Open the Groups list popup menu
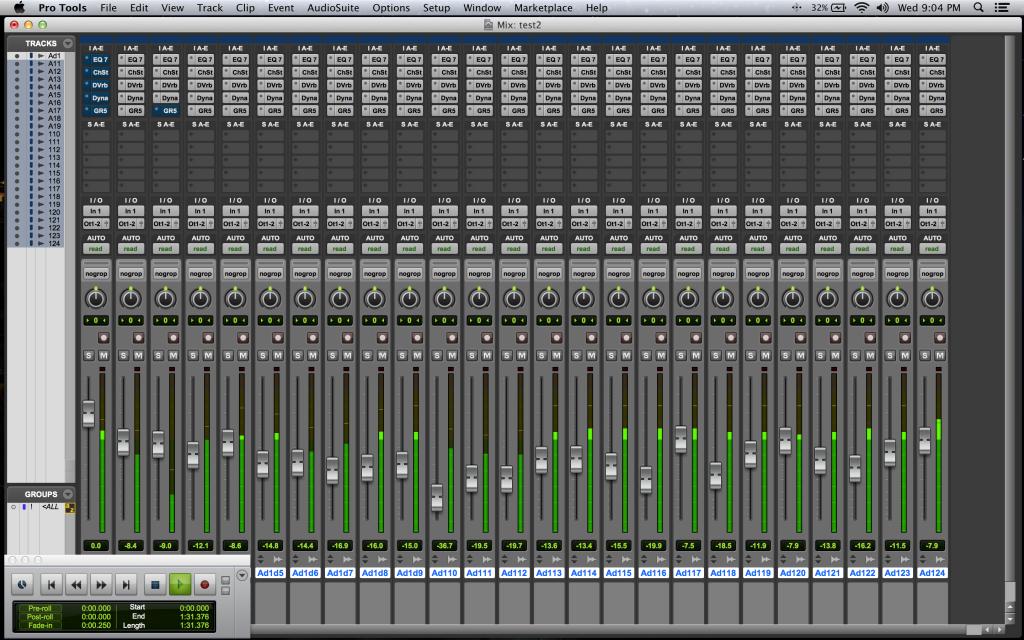This screenshot has height=640, width=1024. coord(68,494)
